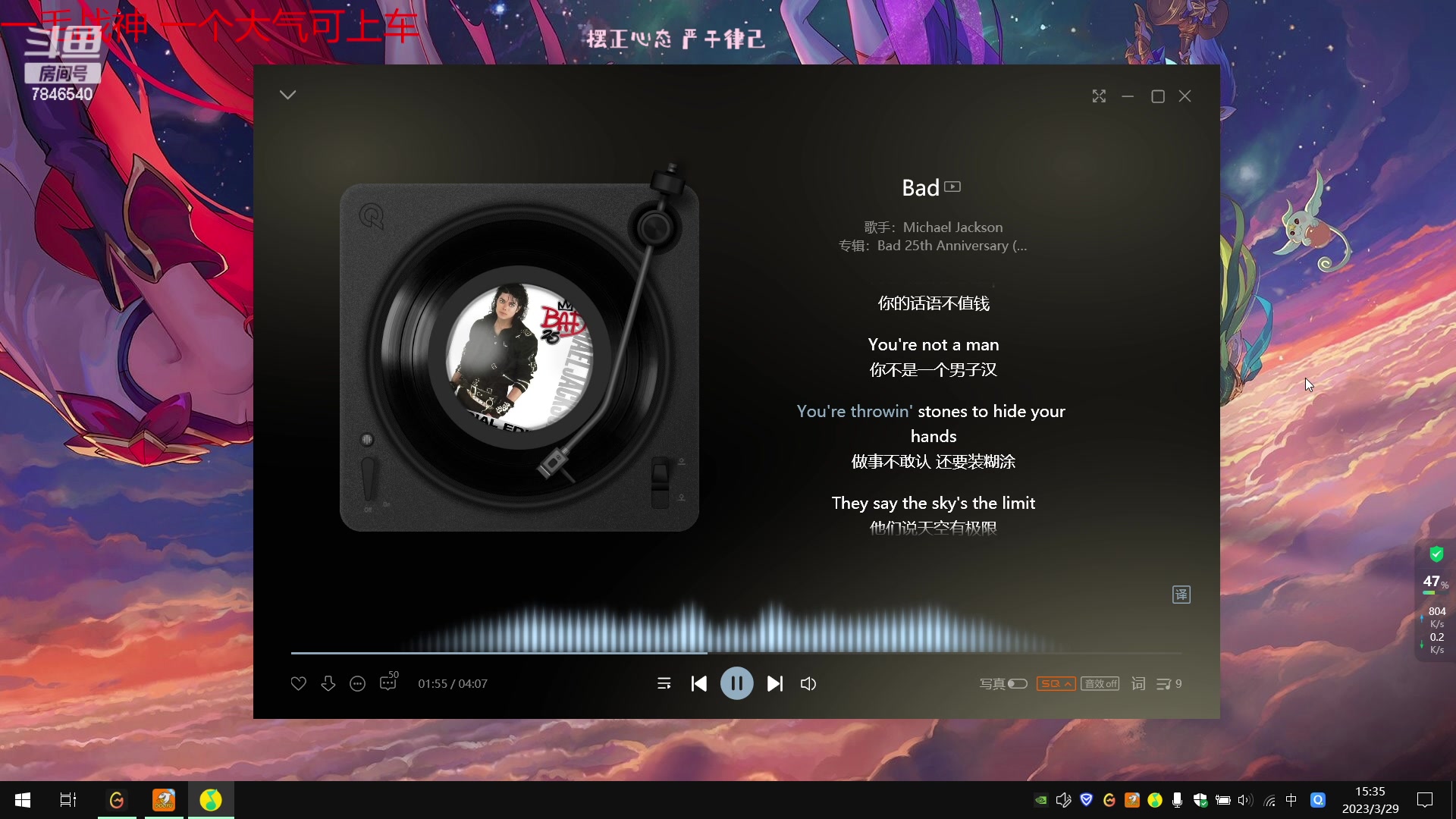Jump to lyric line "You're not a man"

pos(934,345)
